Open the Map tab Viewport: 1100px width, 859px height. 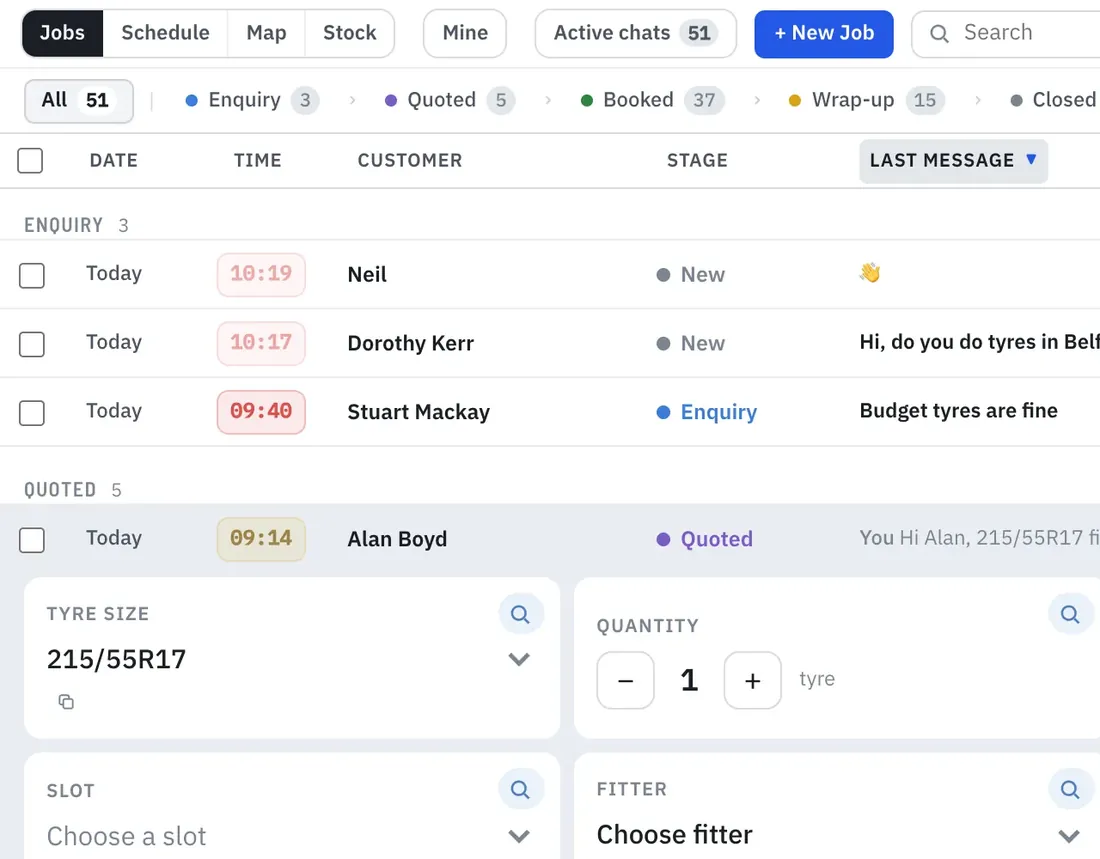267,33
